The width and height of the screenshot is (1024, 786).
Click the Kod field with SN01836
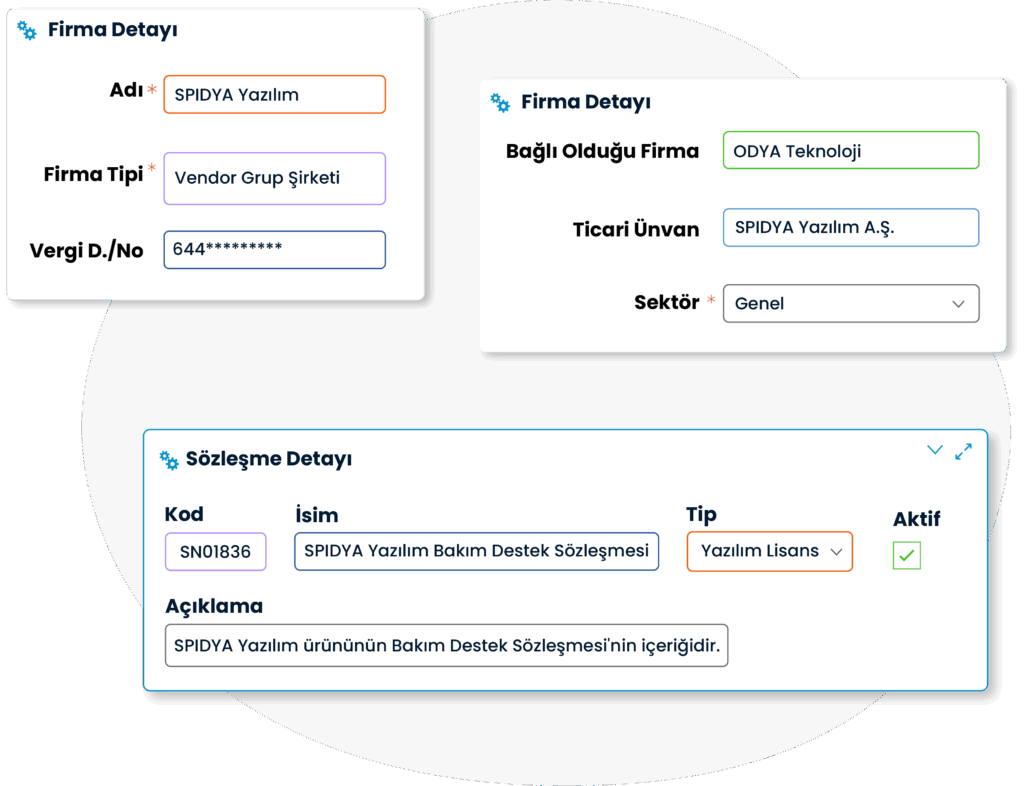pyautogui.click(x=216, y=552)
